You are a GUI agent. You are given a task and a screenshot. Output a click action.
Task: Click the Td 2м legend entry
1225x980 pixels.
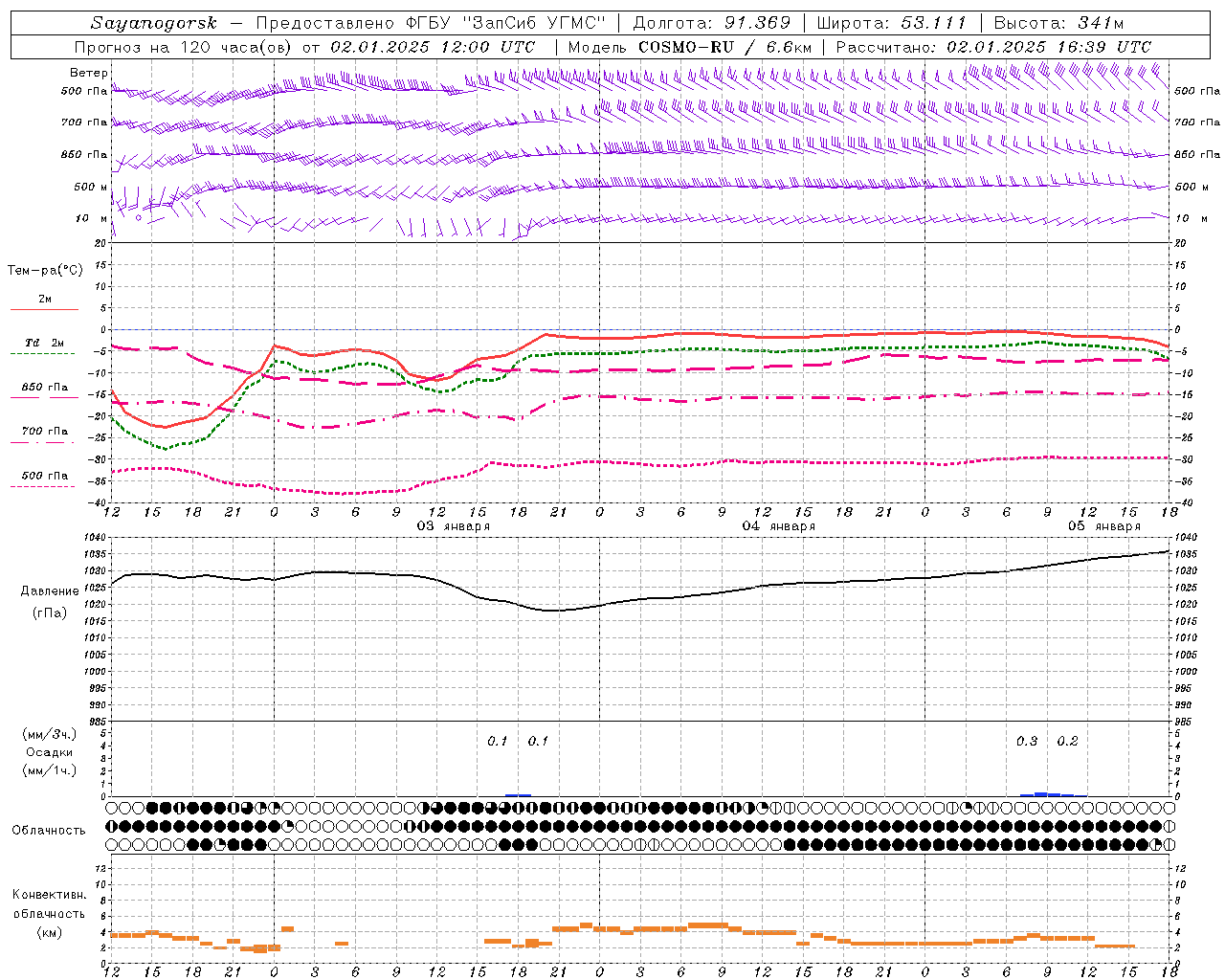(45, 343)
